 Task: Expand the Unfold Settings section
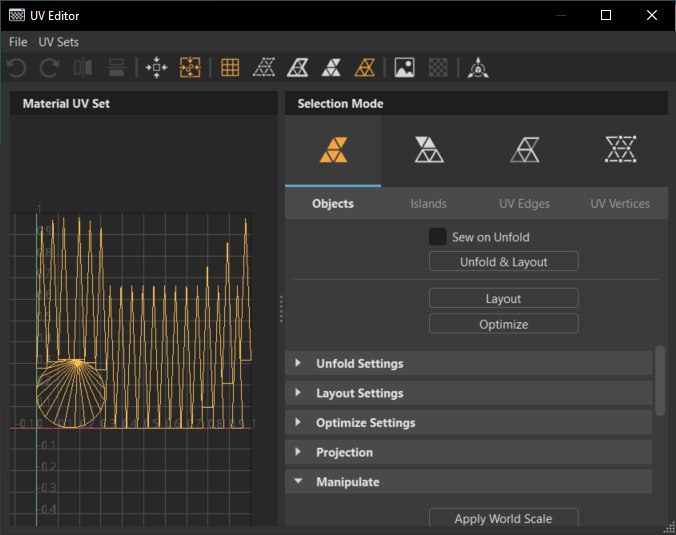tap(469, 363)
